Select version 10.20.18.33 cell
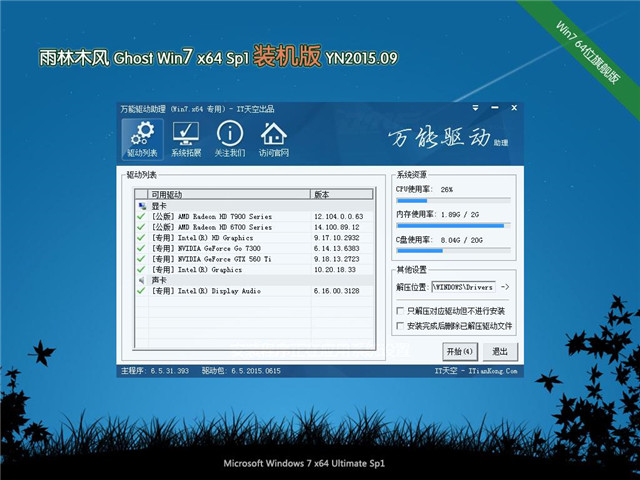The height and width of the screenshot is (480, 640). [x=335, y=270]
